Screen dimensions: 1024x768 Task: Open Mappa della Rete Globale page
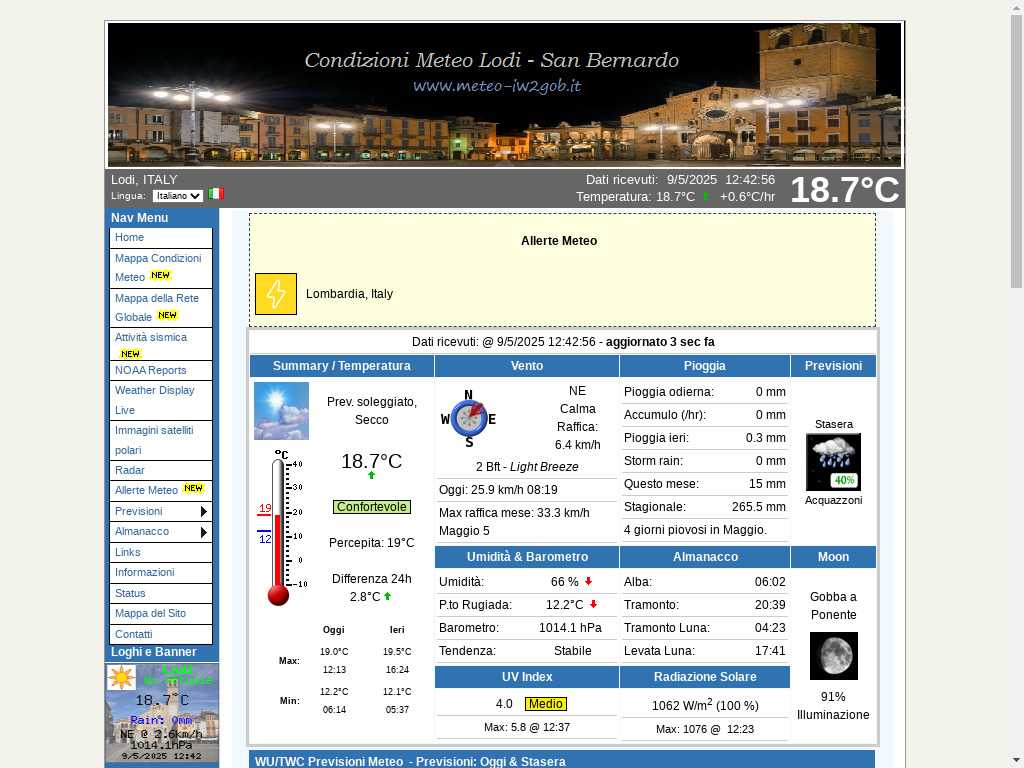161,308
